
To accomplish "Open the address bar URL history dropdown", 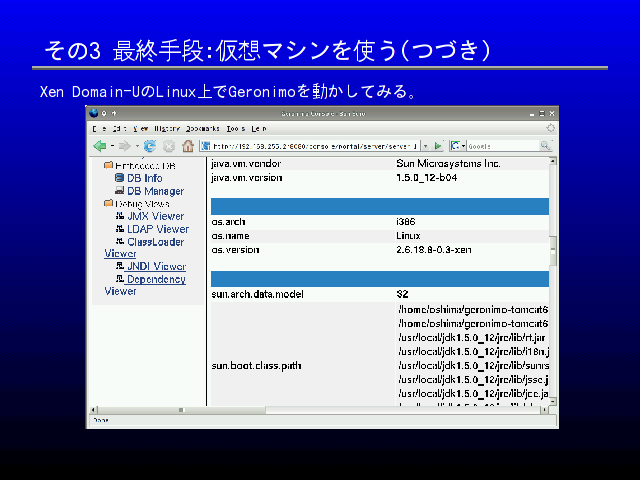I will tap(426, 146).
